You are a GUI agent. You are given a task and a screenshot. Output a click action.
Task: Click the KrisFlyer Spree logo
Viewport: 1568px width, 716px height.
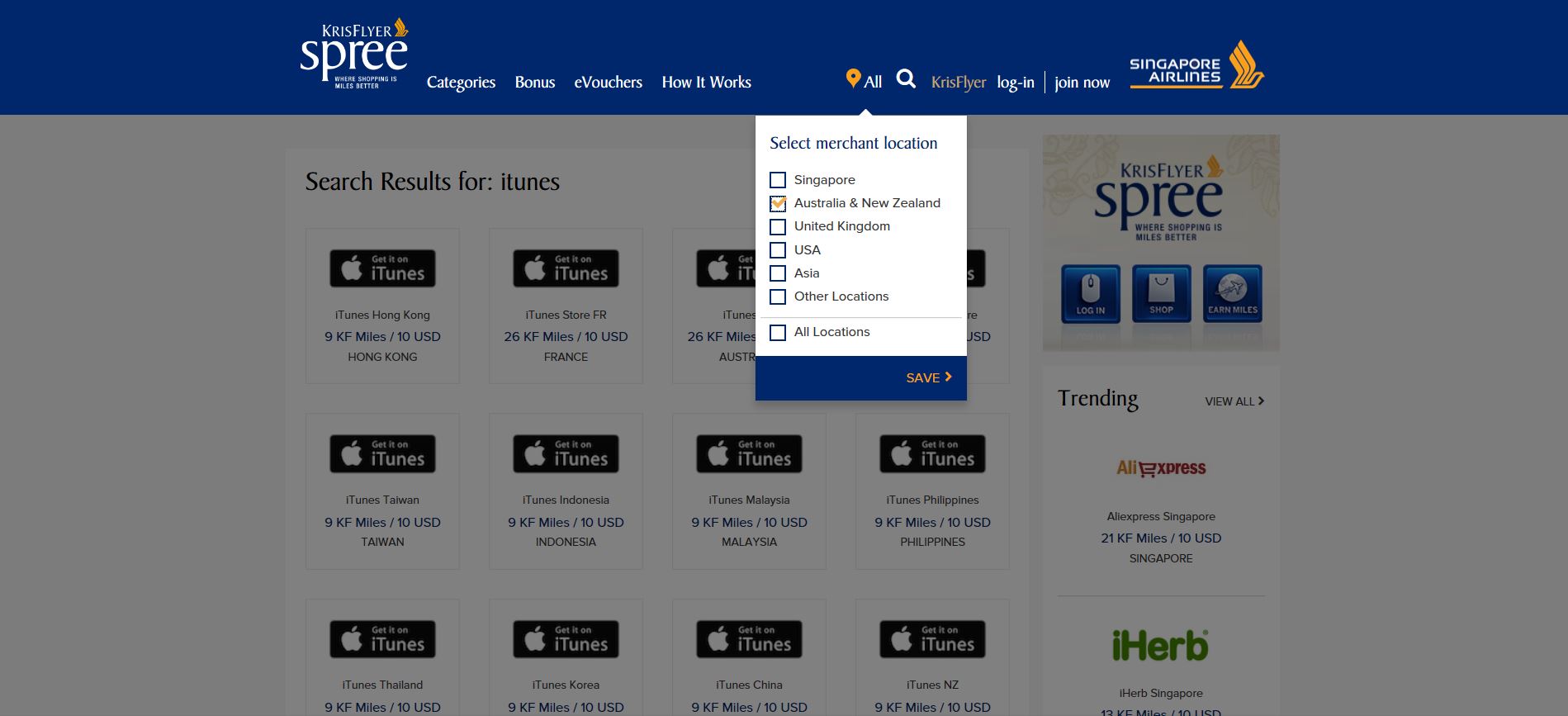(354, 53)
